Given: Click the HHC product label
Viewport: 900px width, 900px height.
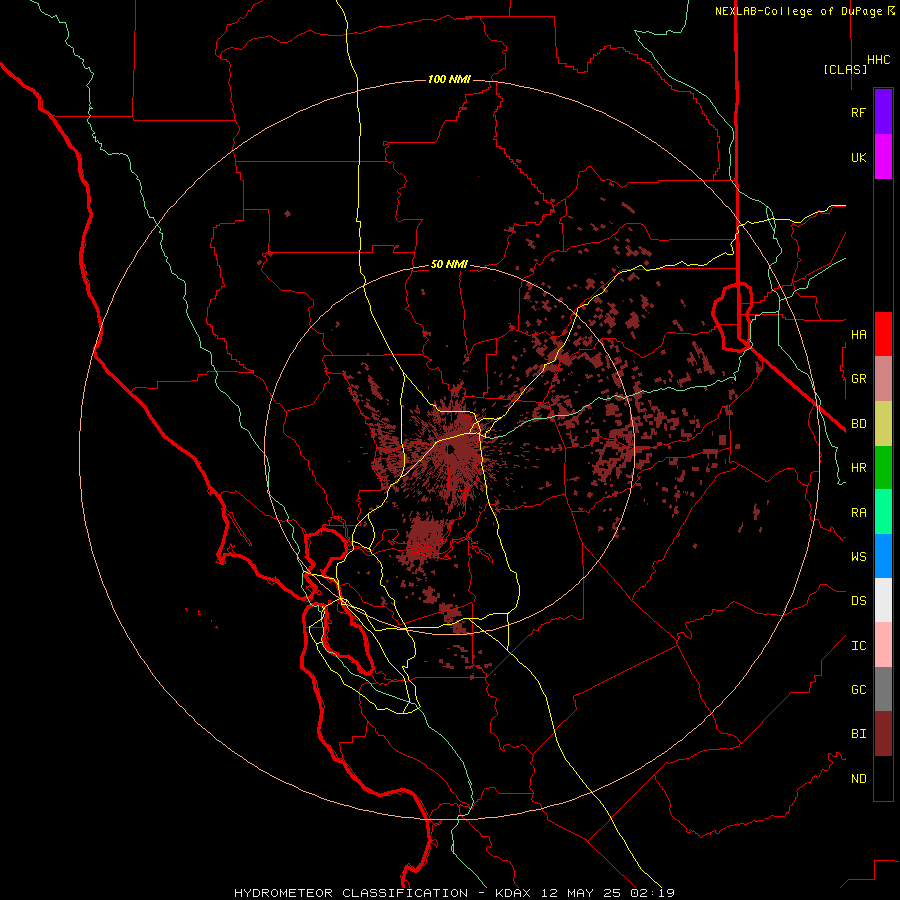Looking at the screenshot, I should coord(879,60).
